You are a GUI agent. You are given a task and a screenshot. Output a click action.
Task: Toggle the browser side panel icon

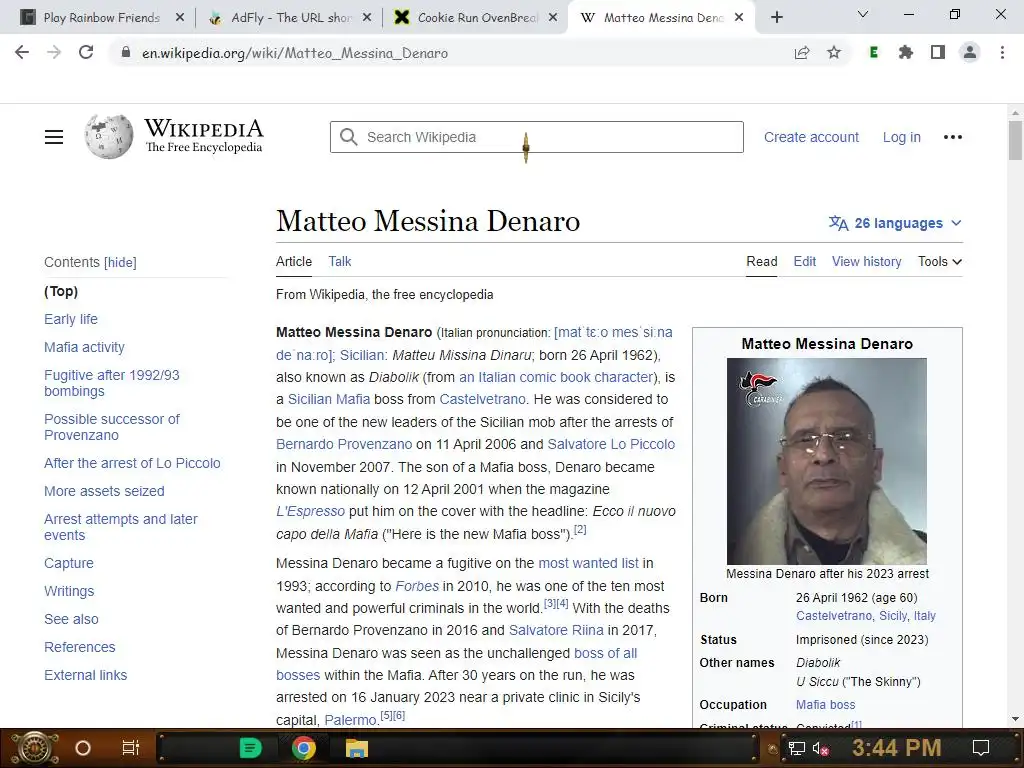click(937, 53)
